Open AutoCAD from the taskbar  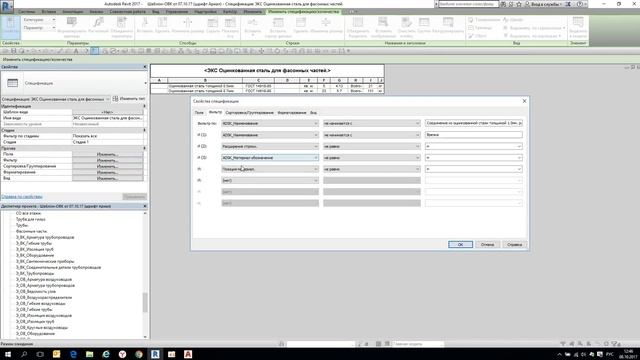[188, 354]
